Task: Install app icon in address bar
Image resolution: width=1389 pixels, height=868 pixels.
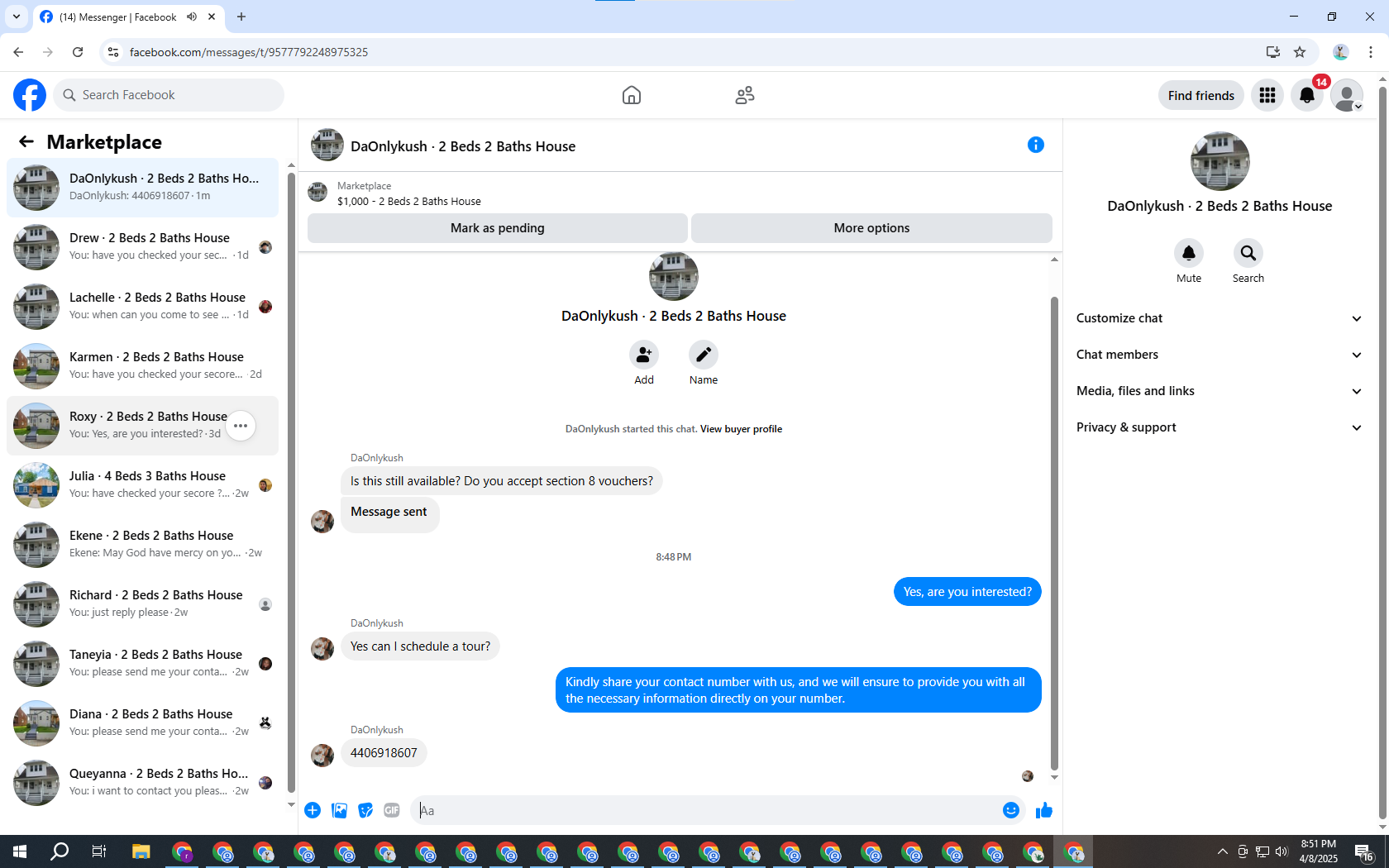Action: (x=1272, y=52)
